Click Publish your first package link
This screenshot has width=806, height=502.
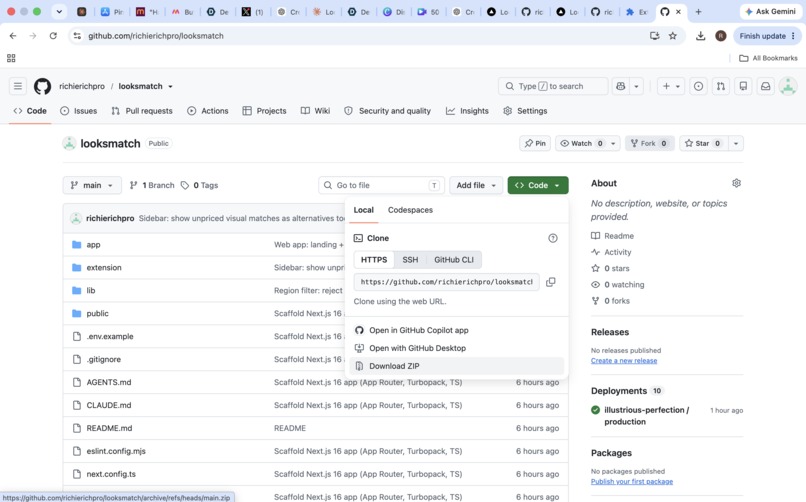point(632,481)
